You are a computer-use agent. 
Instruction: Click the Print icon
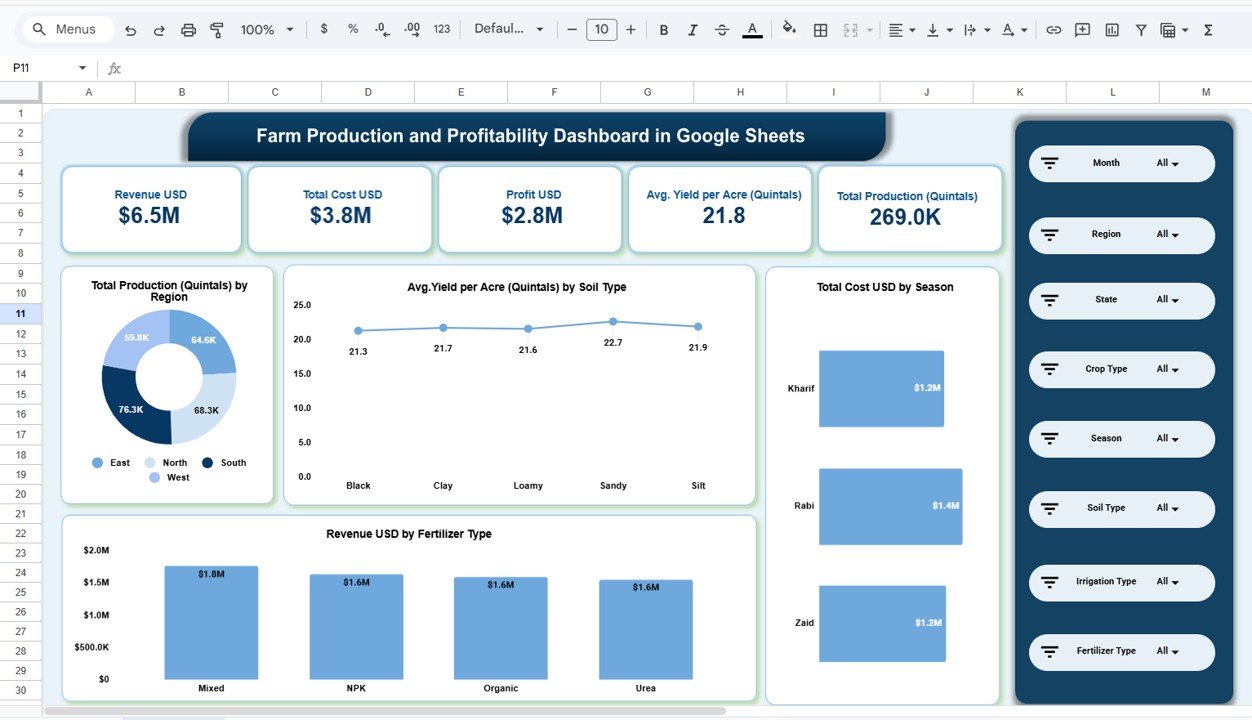click(188, 30)
